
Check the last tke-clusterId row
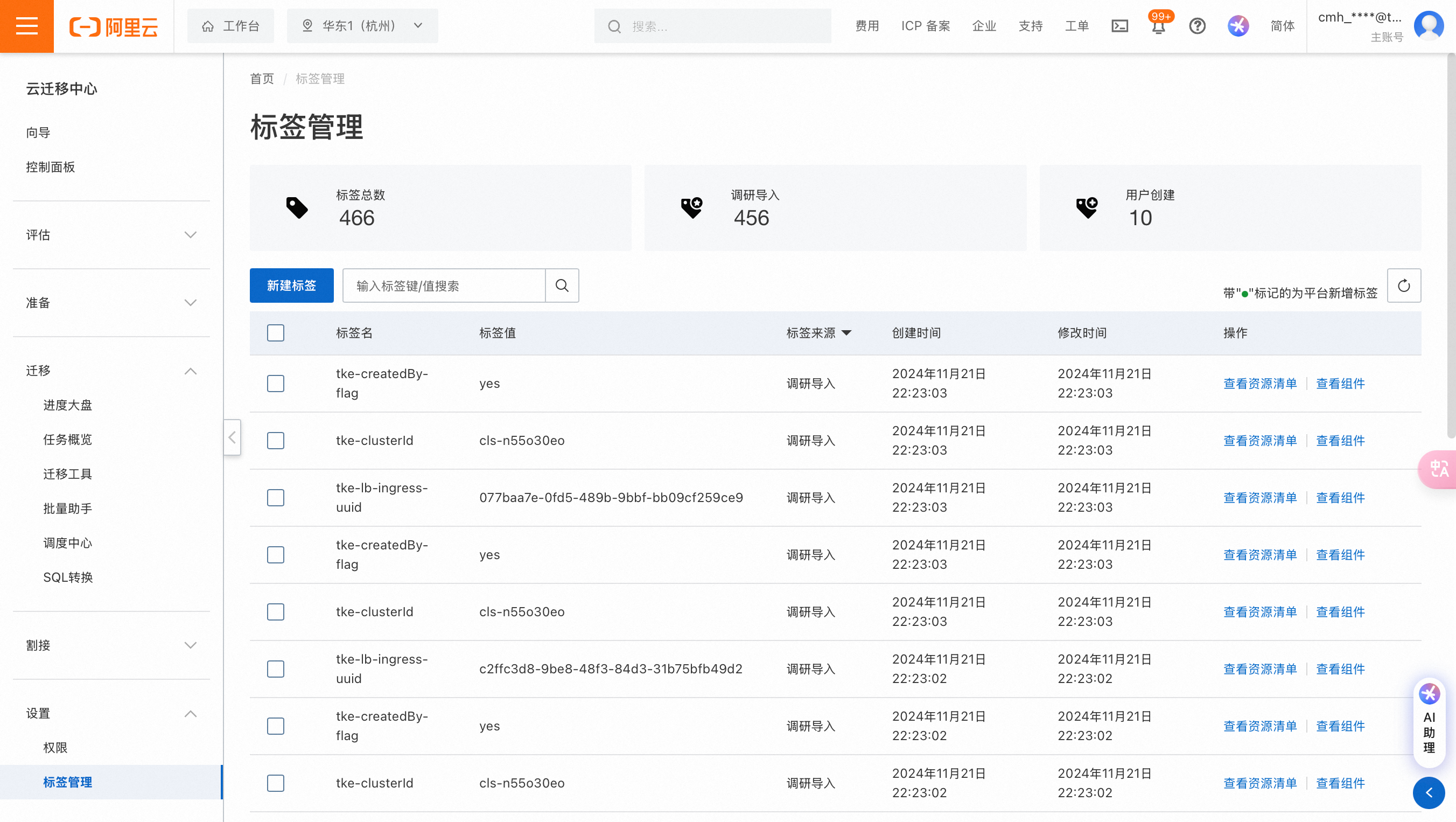coord(275,784)
